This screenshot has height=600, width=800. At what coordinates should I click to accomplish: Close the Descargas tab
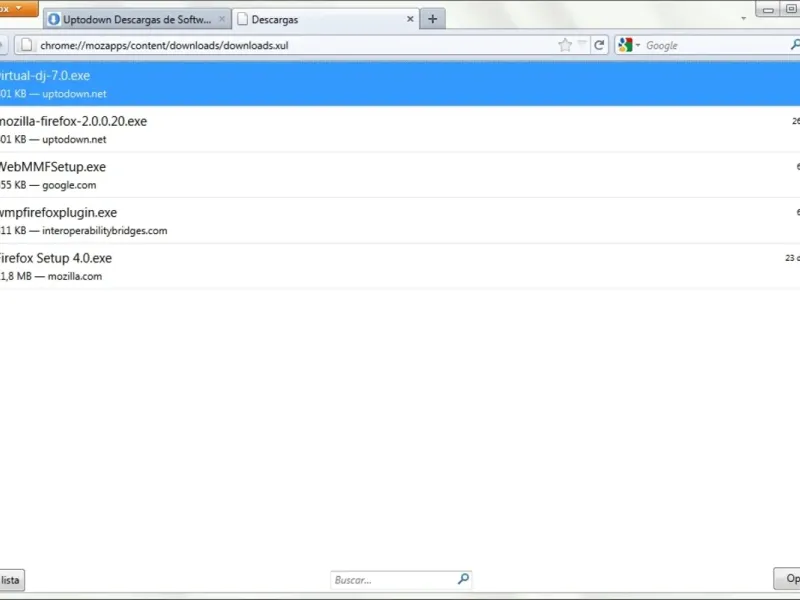[410, 19]
